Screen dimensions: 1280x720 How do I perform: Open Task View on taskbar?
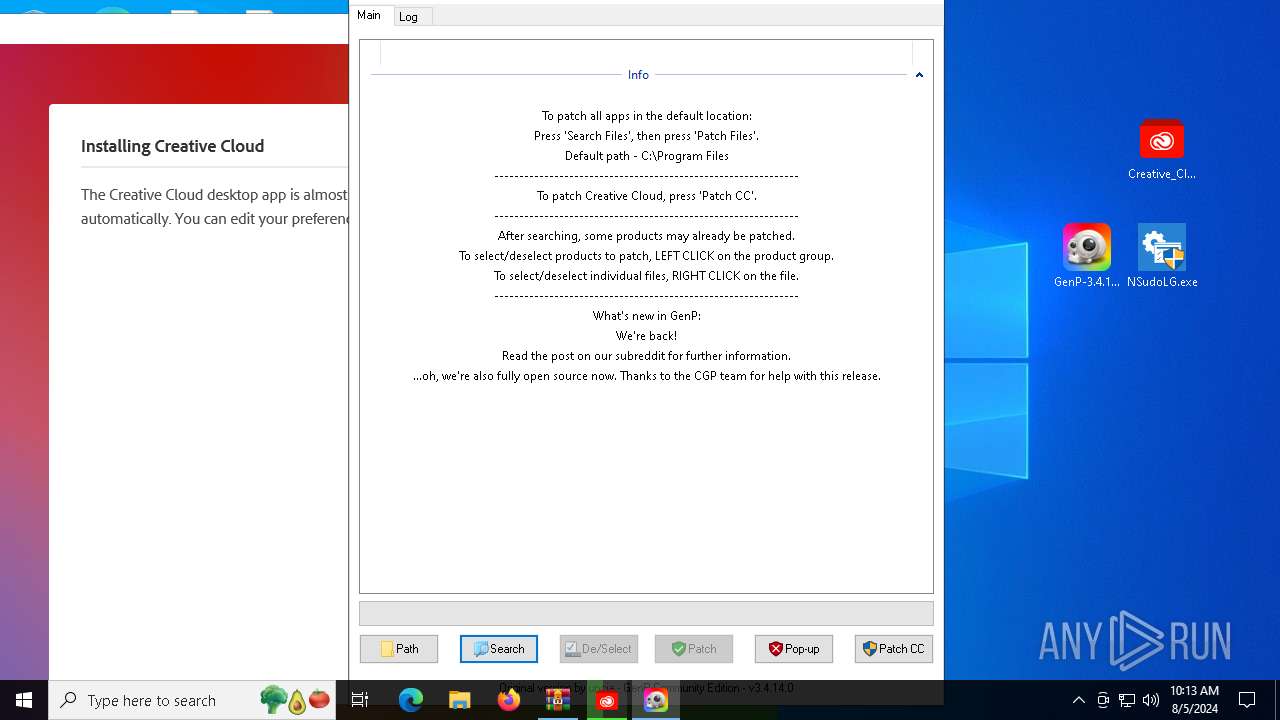pos(361,700)
